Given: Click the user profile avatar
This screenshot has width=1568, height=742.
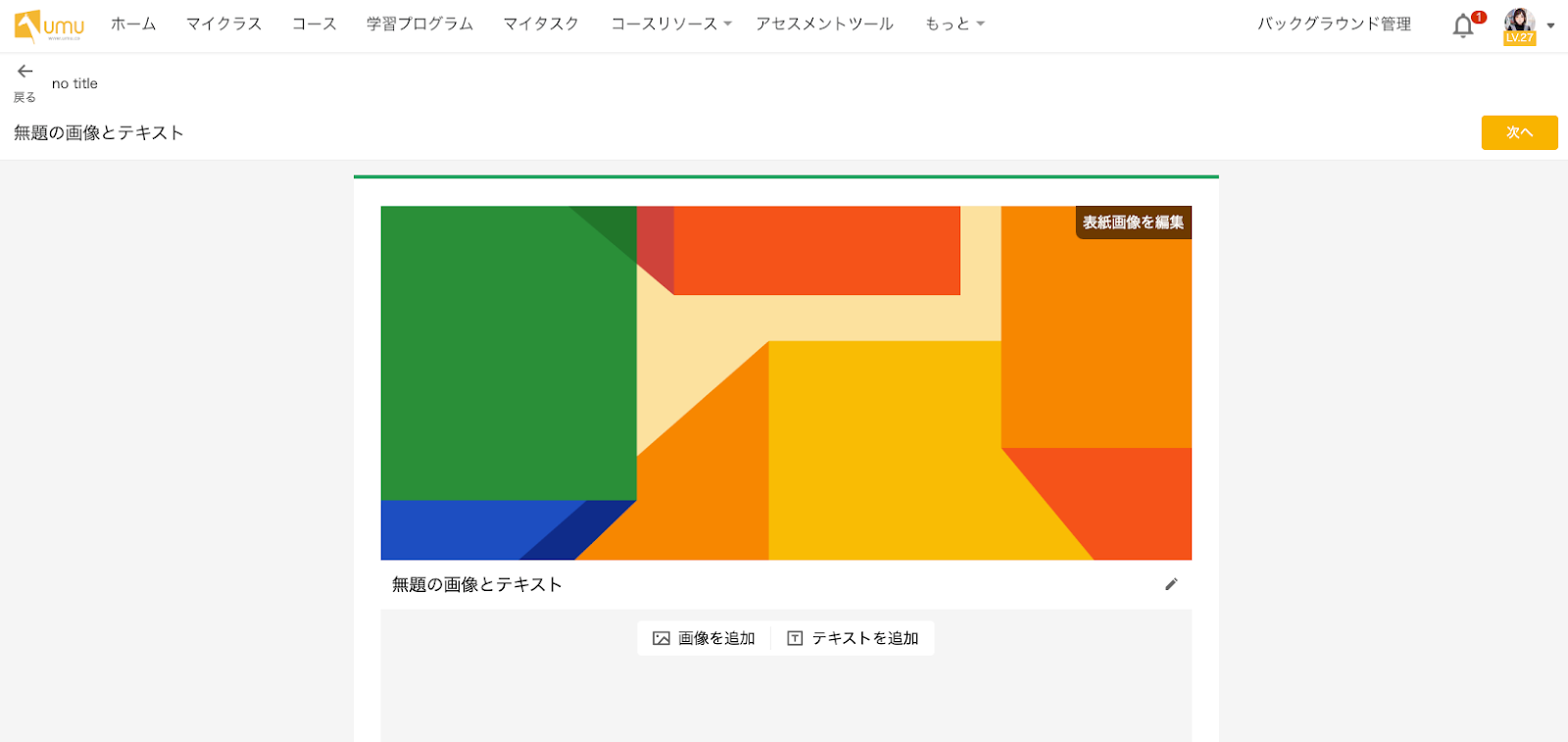Looking at the screenshot, I should [1519, 22].
